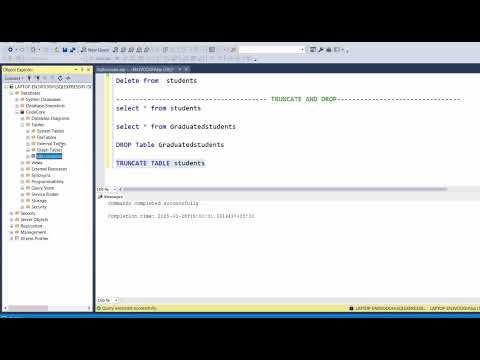Image resolution: width=480 pixels, height=360 pixels.
Task: Select the Graph Tables folder
Action: click(x=49, y=150)
